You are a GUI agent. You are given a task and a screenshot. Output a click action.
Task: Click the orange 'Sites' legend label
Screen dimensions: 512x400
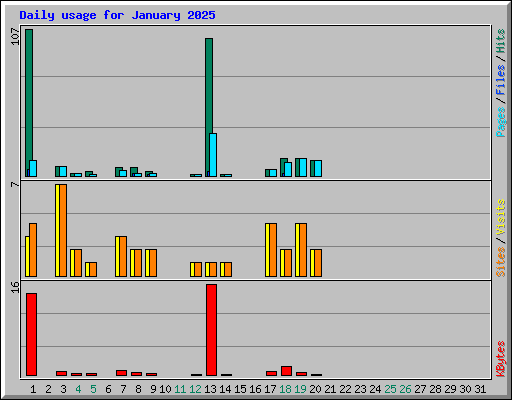501,262
